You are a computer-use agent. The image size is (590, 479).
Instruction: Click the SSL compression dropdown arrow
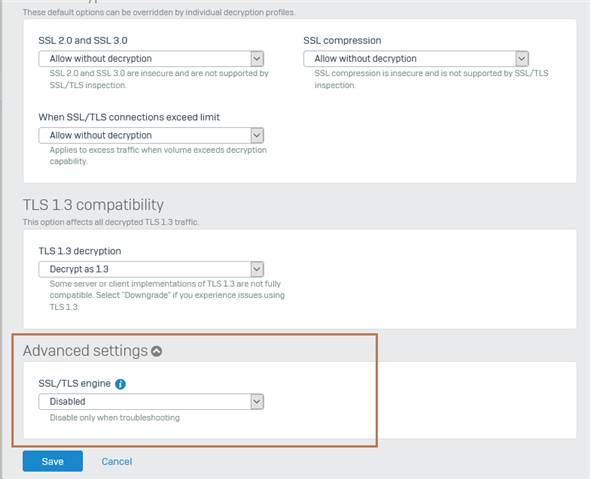pos(522,59)
